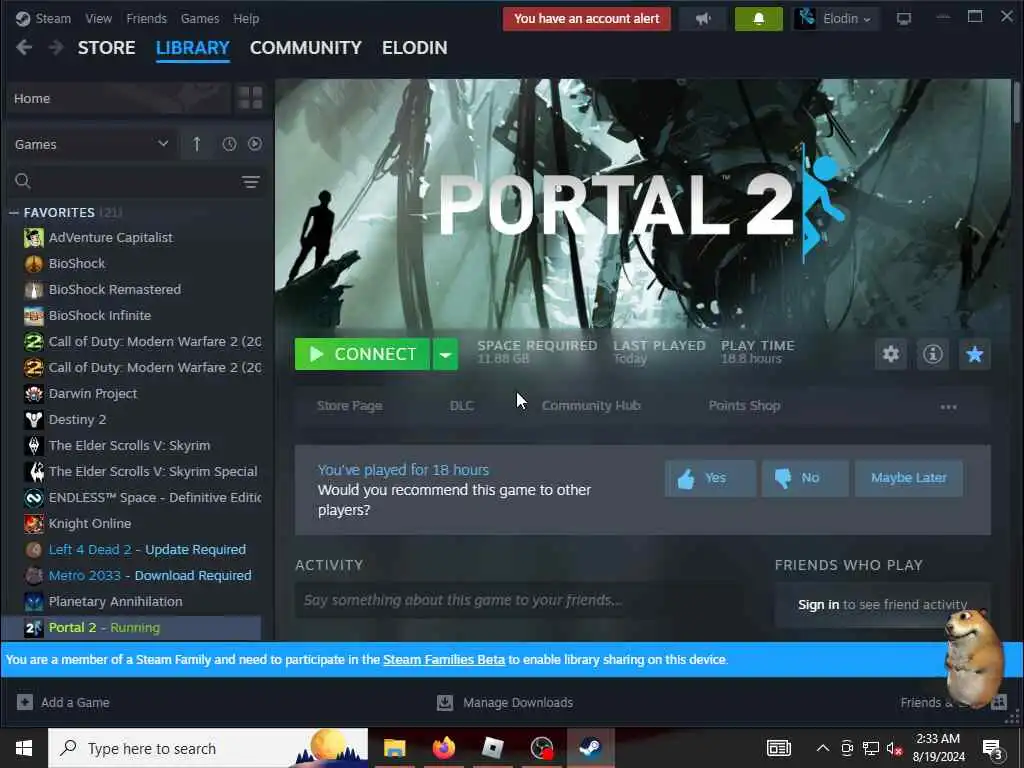Click the account alert red banner

[586, 19]
